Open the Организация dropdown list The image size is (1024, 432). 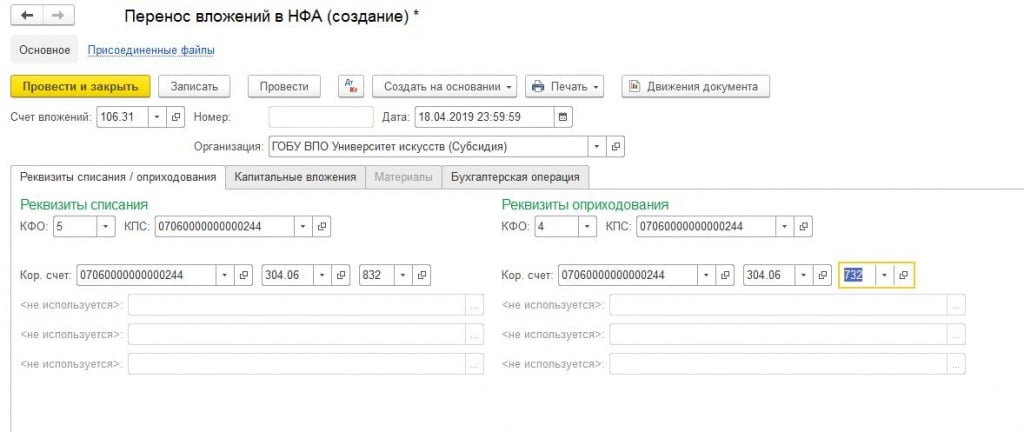597,146
